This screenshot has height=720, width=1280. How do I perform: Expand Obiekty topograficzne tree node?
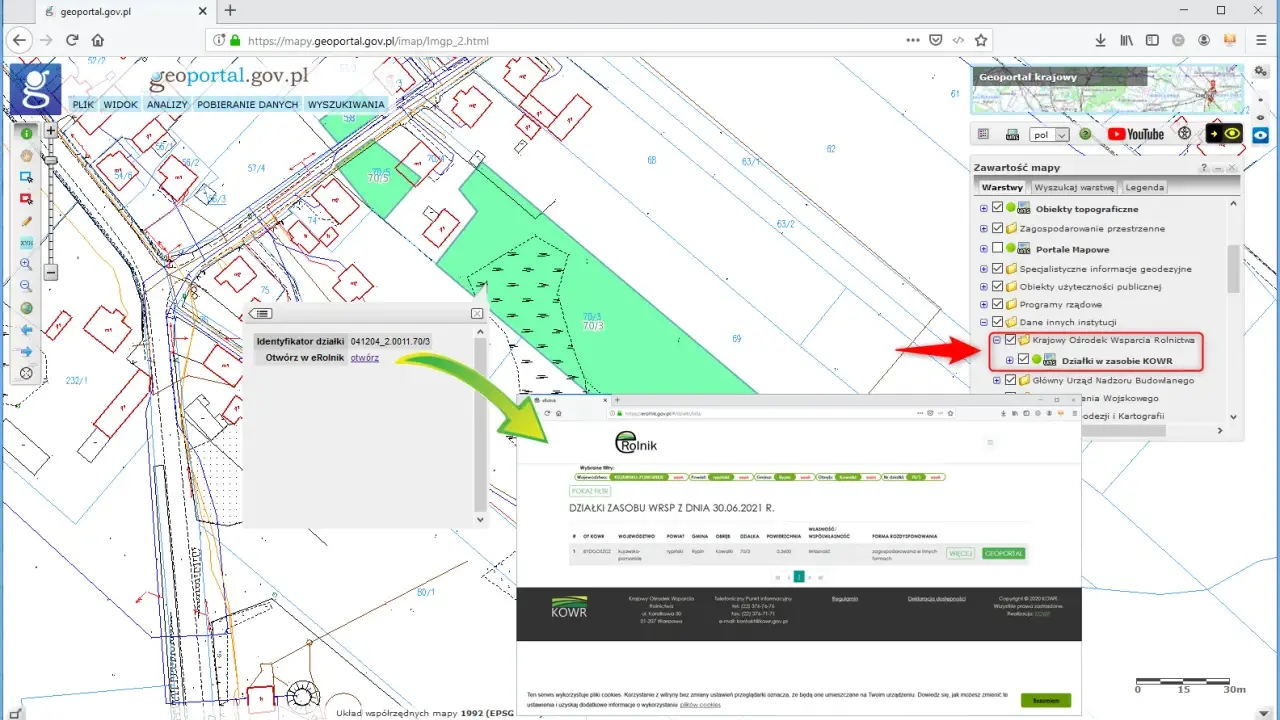984,209
